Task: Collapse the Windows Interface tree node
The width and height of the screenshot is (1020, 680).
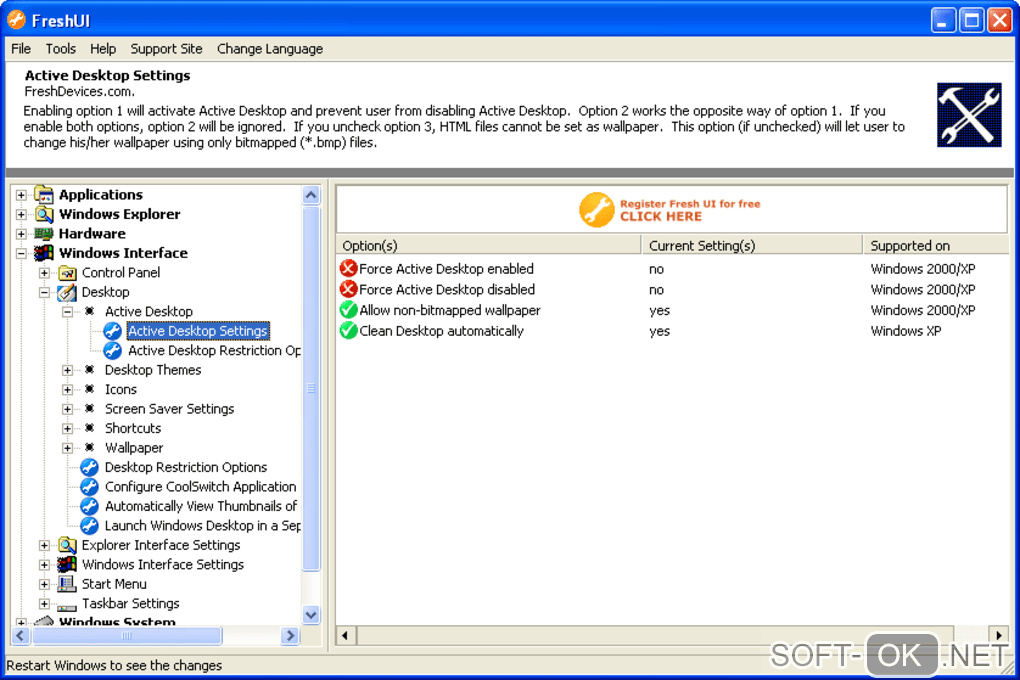Action: 21,253
